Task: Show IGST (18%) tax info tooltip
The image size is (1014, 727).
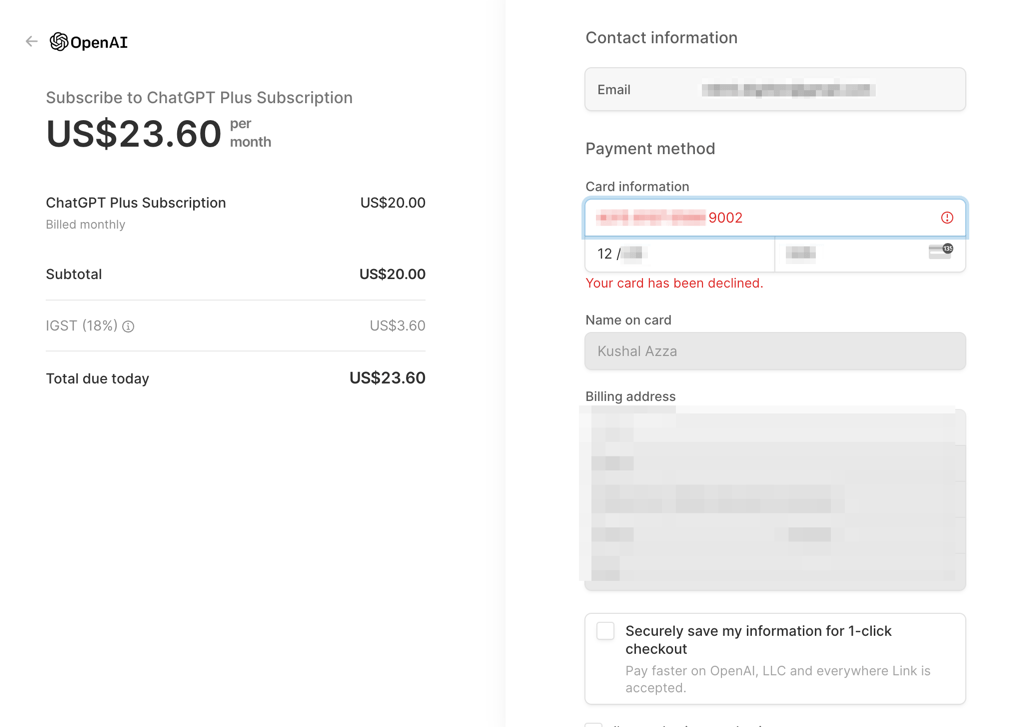Action: pos(128,326)
